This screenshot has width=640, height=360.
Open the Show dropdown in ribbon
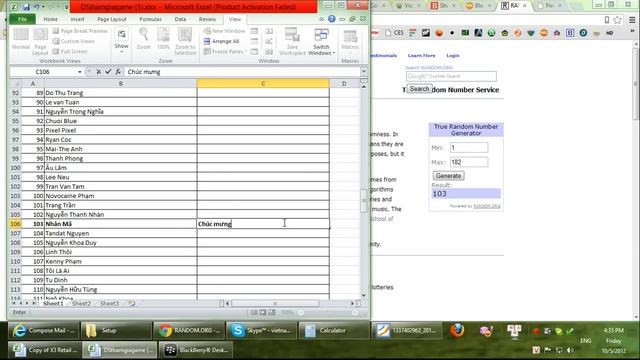pyautogui.click(x=121, y=41)
